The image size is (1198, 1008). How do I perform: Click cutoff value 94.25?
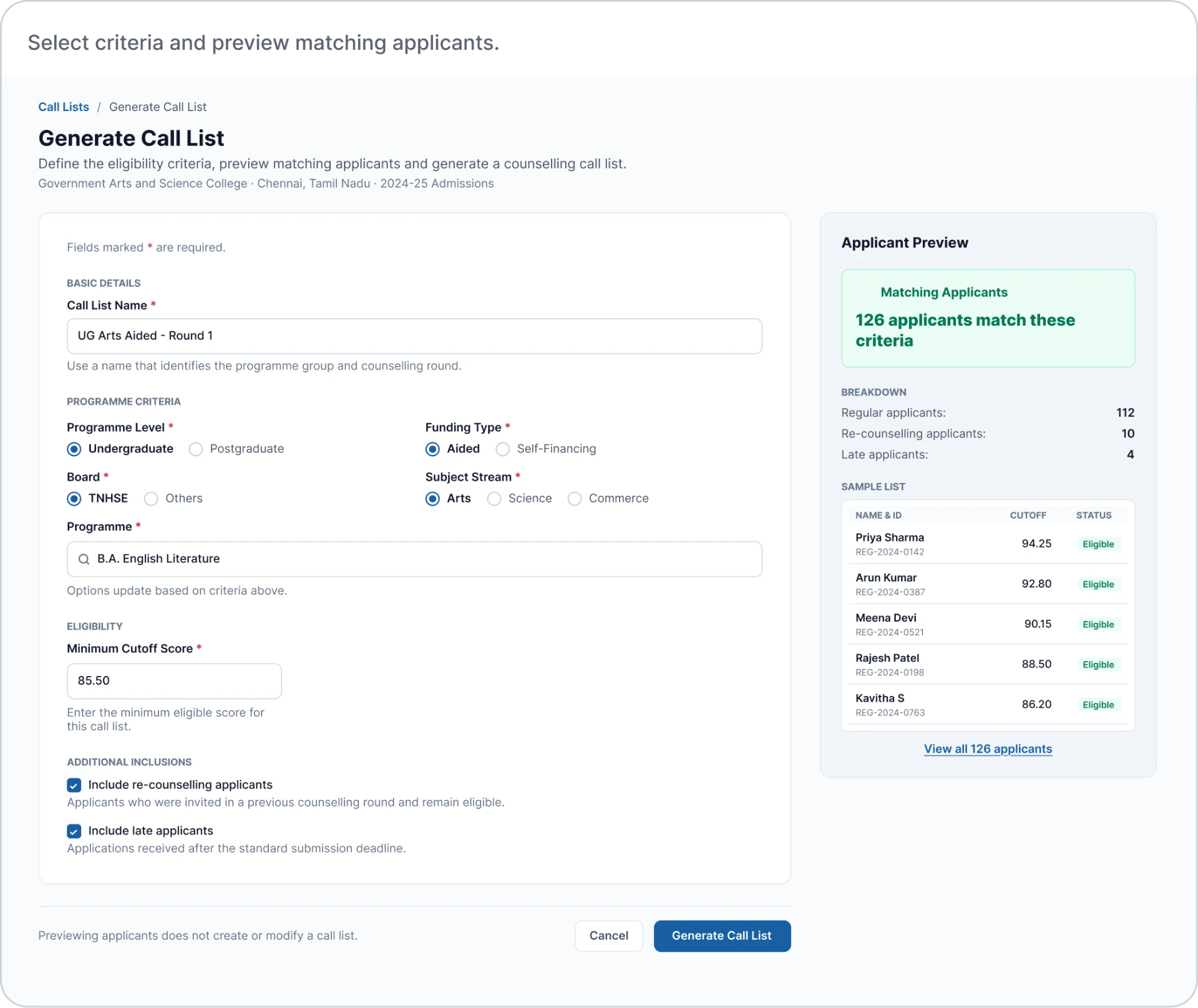(1036, 544)
